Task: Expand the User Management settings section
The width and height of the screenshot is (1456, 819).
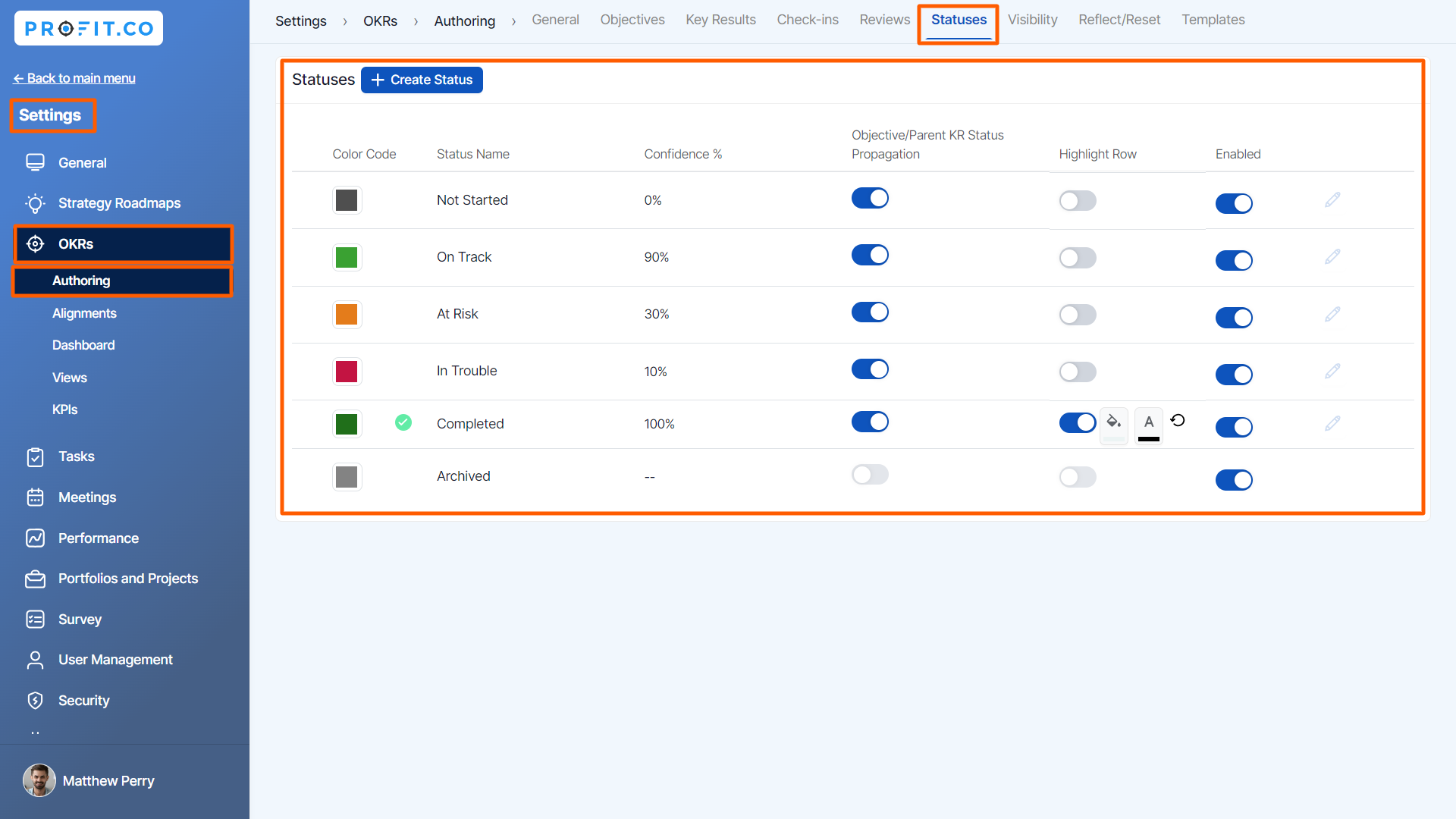Action: coord(115,660)
